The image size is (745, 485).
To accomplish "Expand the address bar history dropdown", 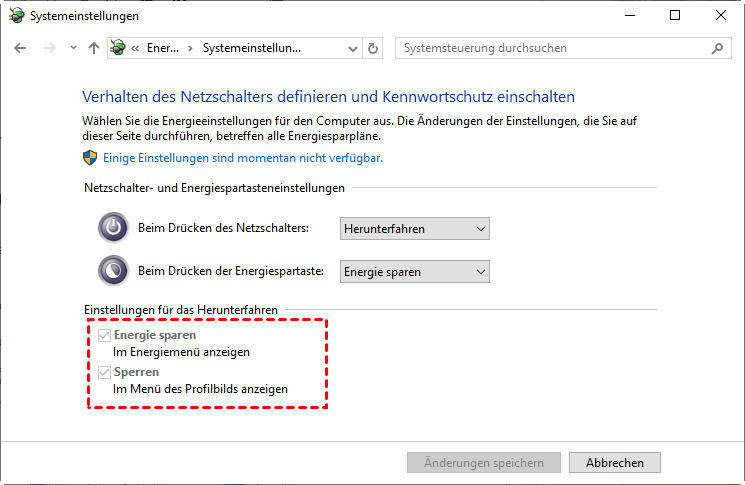I will (x=353, y=48).
